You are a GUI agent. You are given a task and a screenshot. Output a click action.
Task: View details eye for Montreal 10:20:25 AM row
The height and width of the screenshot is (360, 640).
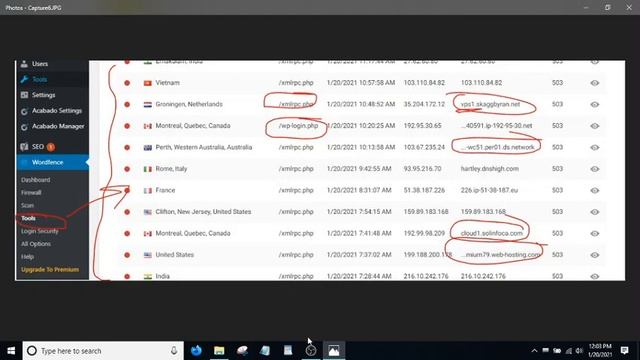(595, 126)
